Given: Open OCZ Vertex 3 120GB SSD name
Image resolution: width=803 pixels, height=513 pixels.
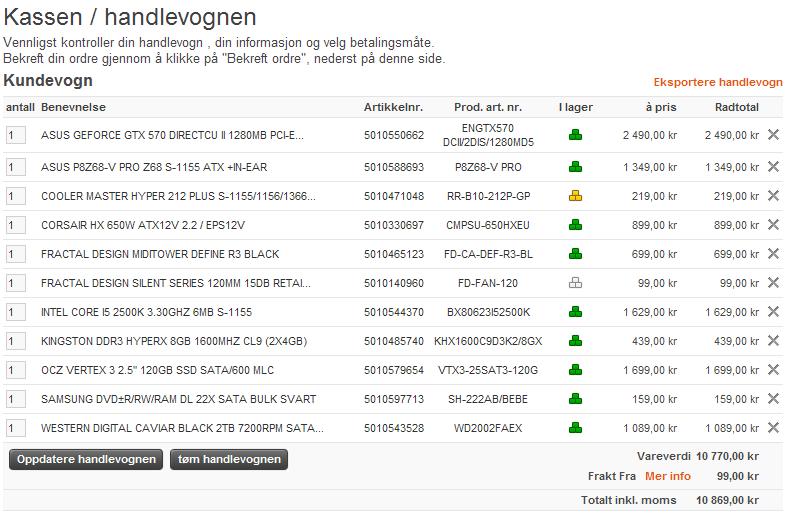Looking at the screenshot, I should click(157, 370).
